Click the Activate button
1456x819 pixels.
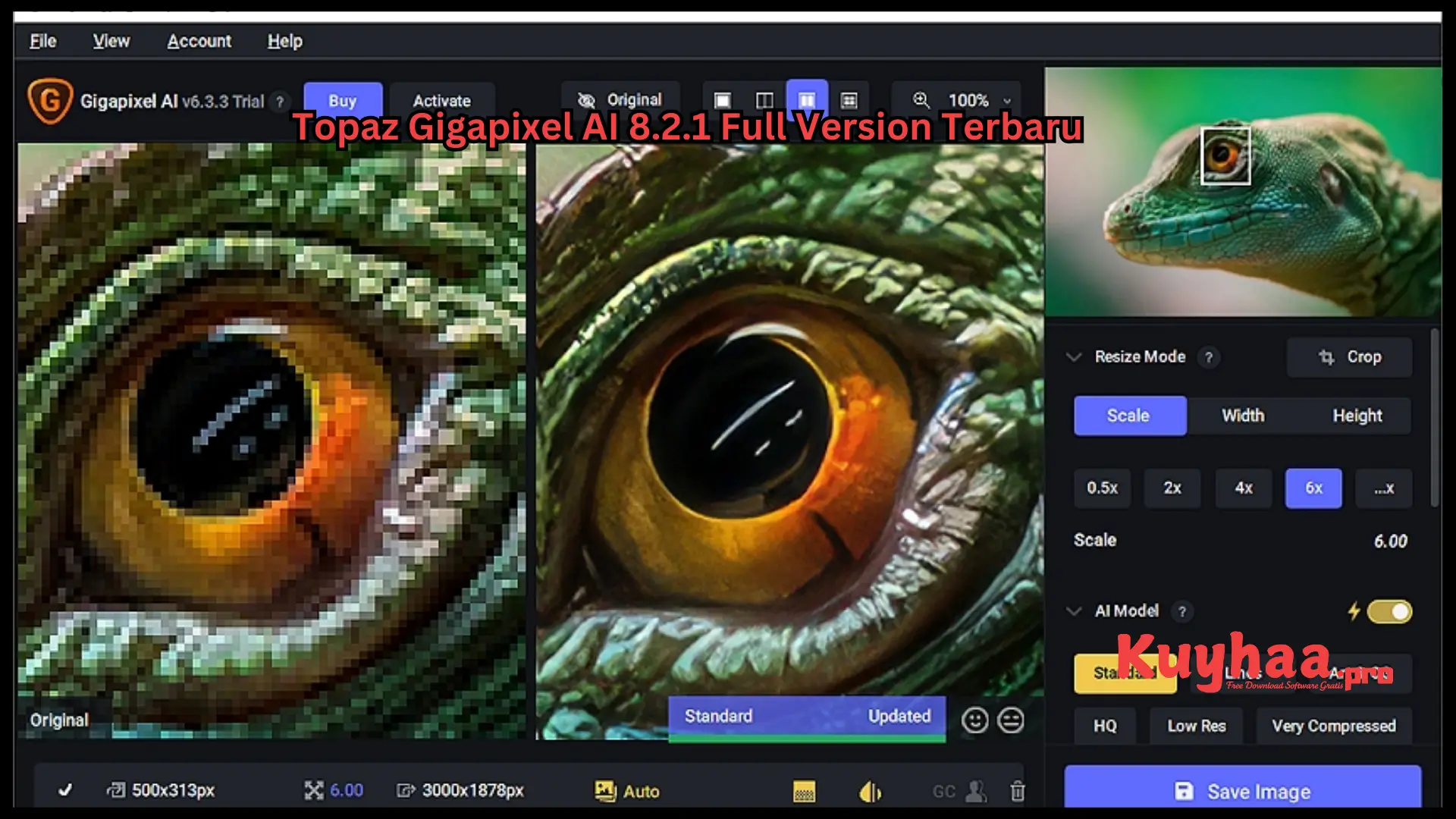pos(442,101)
